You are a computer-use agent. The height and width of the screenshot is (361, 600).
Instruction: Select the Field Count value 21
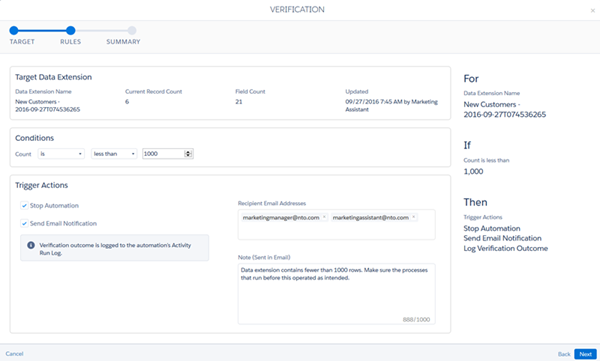coord(239,102)
